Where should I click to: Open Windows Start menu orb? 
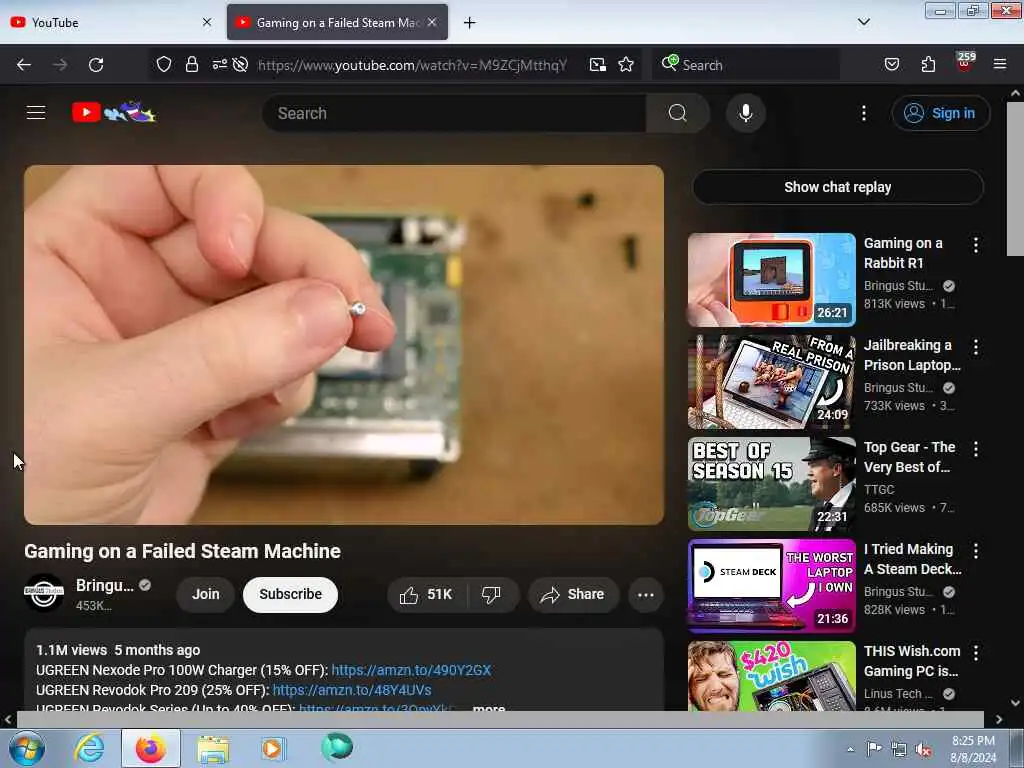[x=27, y=748]
